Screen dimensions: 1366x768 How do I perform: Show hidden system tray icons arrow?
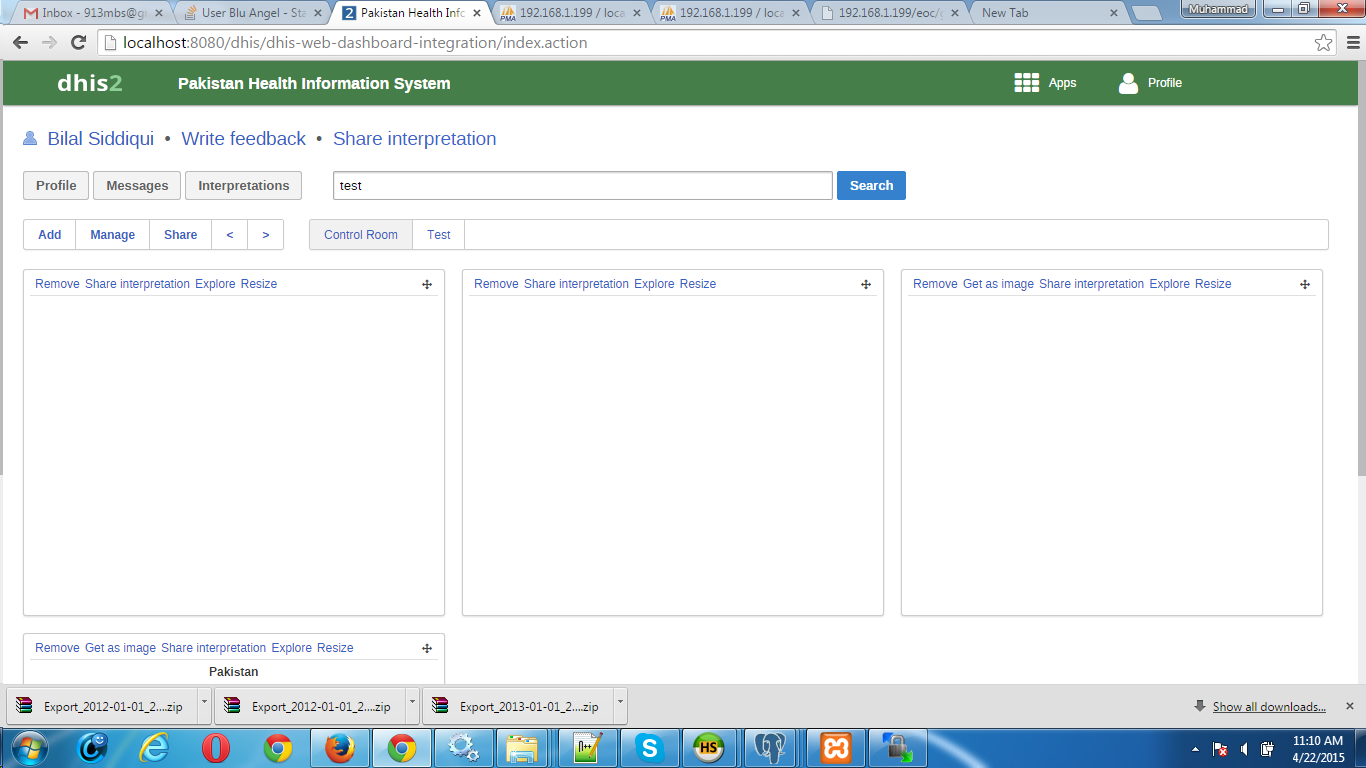[x=1196, y=748]
